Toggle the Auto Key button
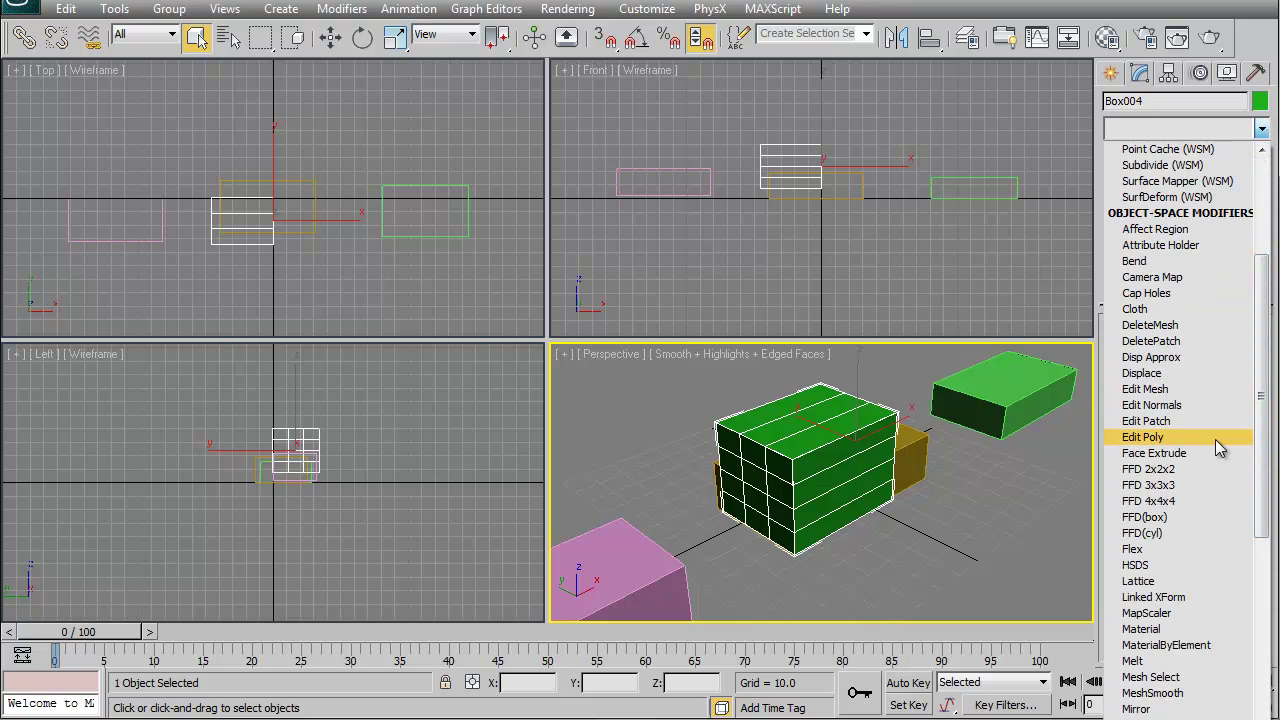Screen dimensions: 1280x720 (x=908, y=683)
